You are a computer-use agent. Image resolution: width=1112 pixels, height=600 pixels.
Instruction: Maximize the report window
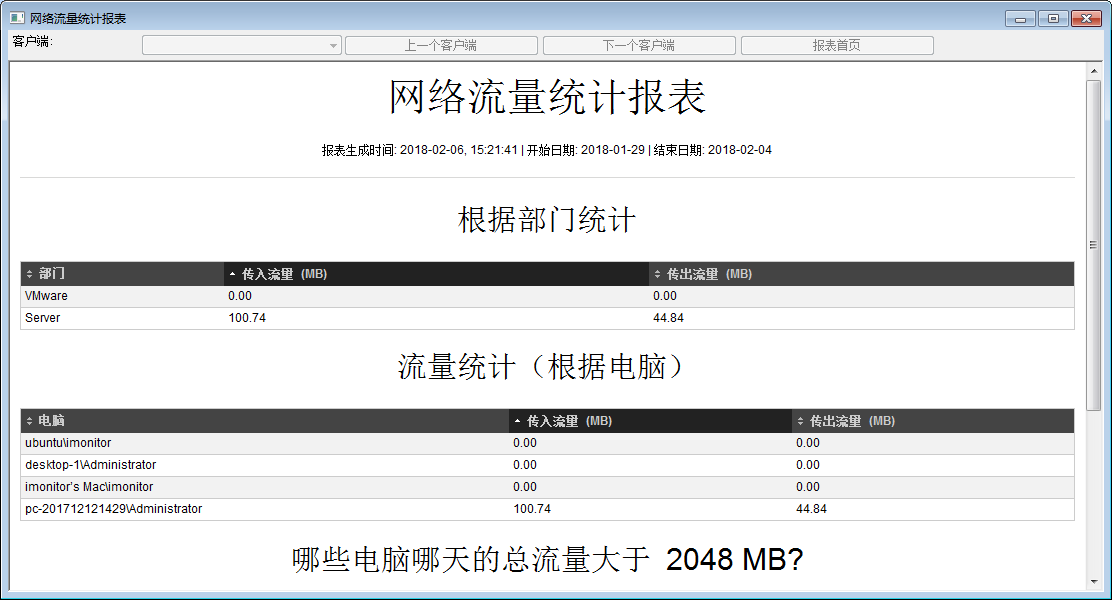pyautogui.click(x=1053, y=18)
